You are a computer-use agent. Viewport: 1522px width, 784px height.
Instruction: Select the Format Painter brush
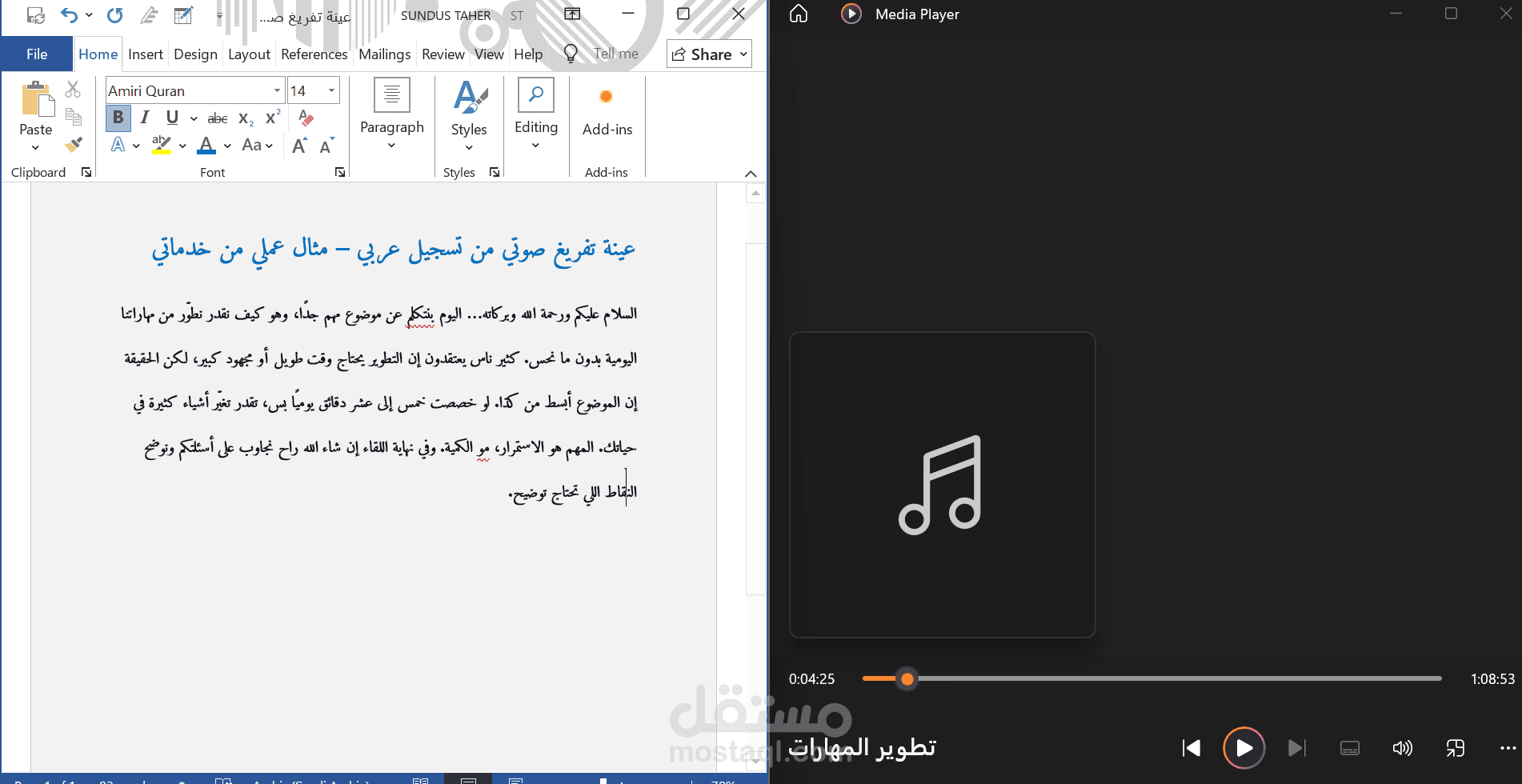(73, 145)
